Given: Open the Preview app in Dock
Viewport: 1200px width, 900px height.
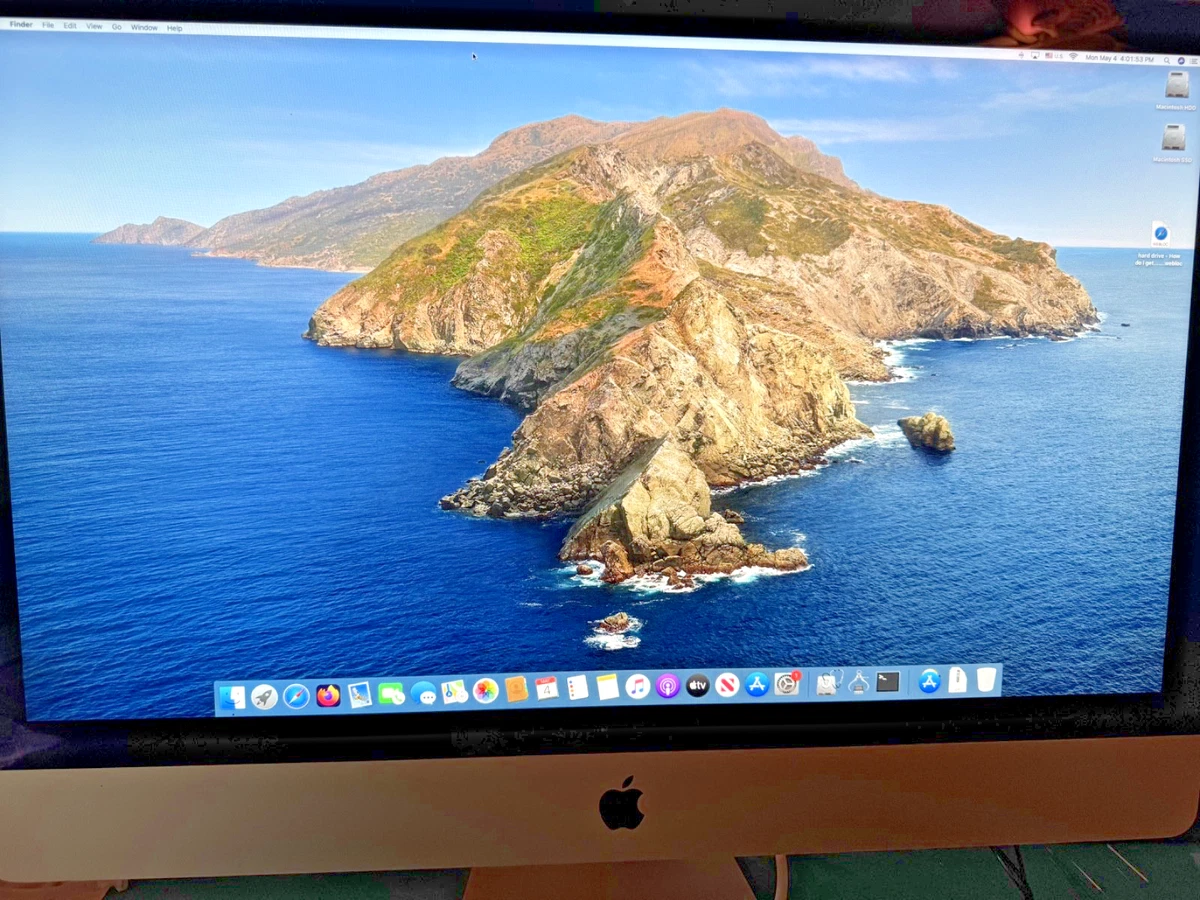Looking at the screenshot, I should click(x=360, y=694).
